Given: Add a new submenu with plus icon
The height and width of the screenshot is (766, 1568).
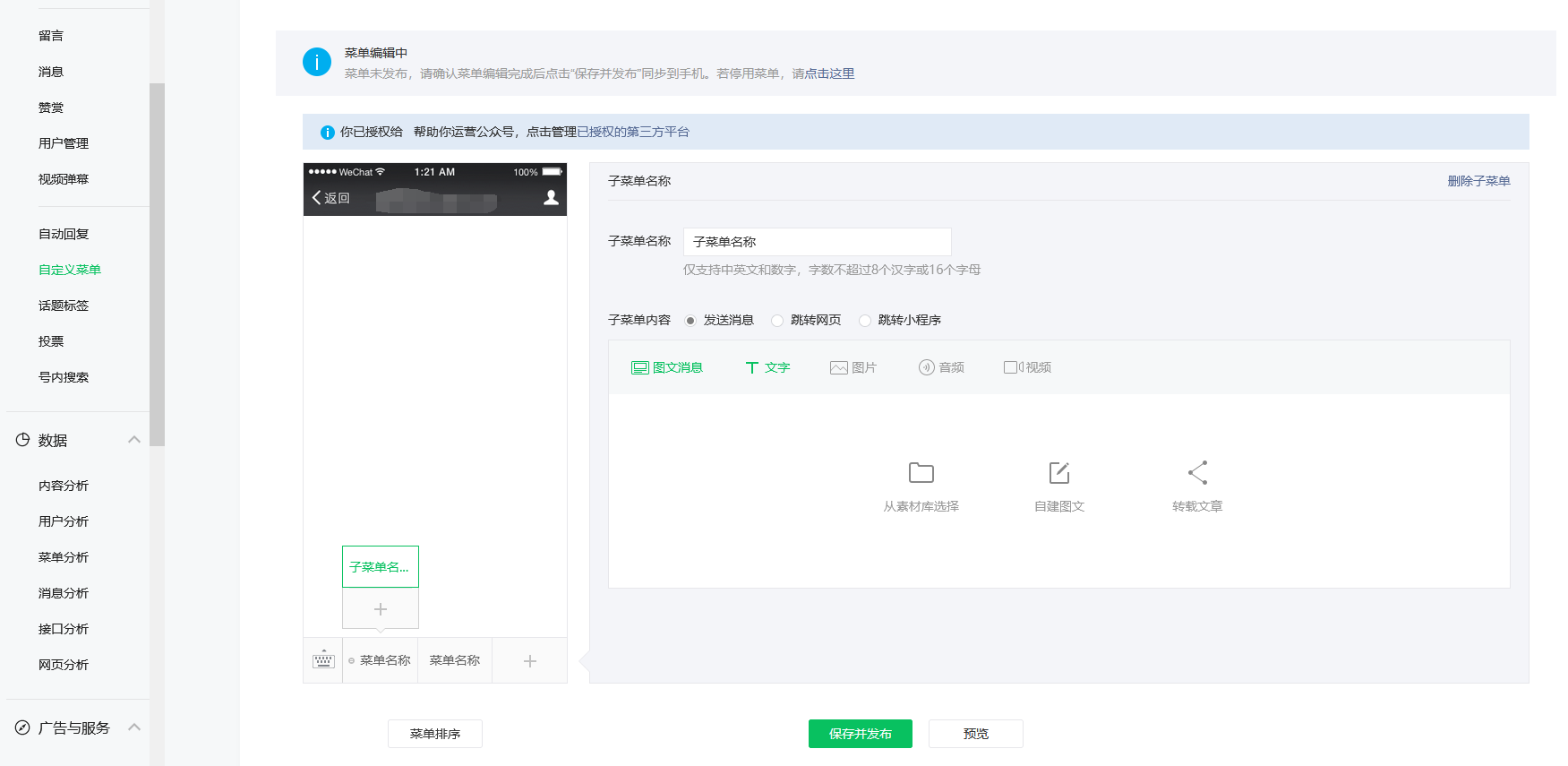Looking at the screenshot, I should (381, 609).
